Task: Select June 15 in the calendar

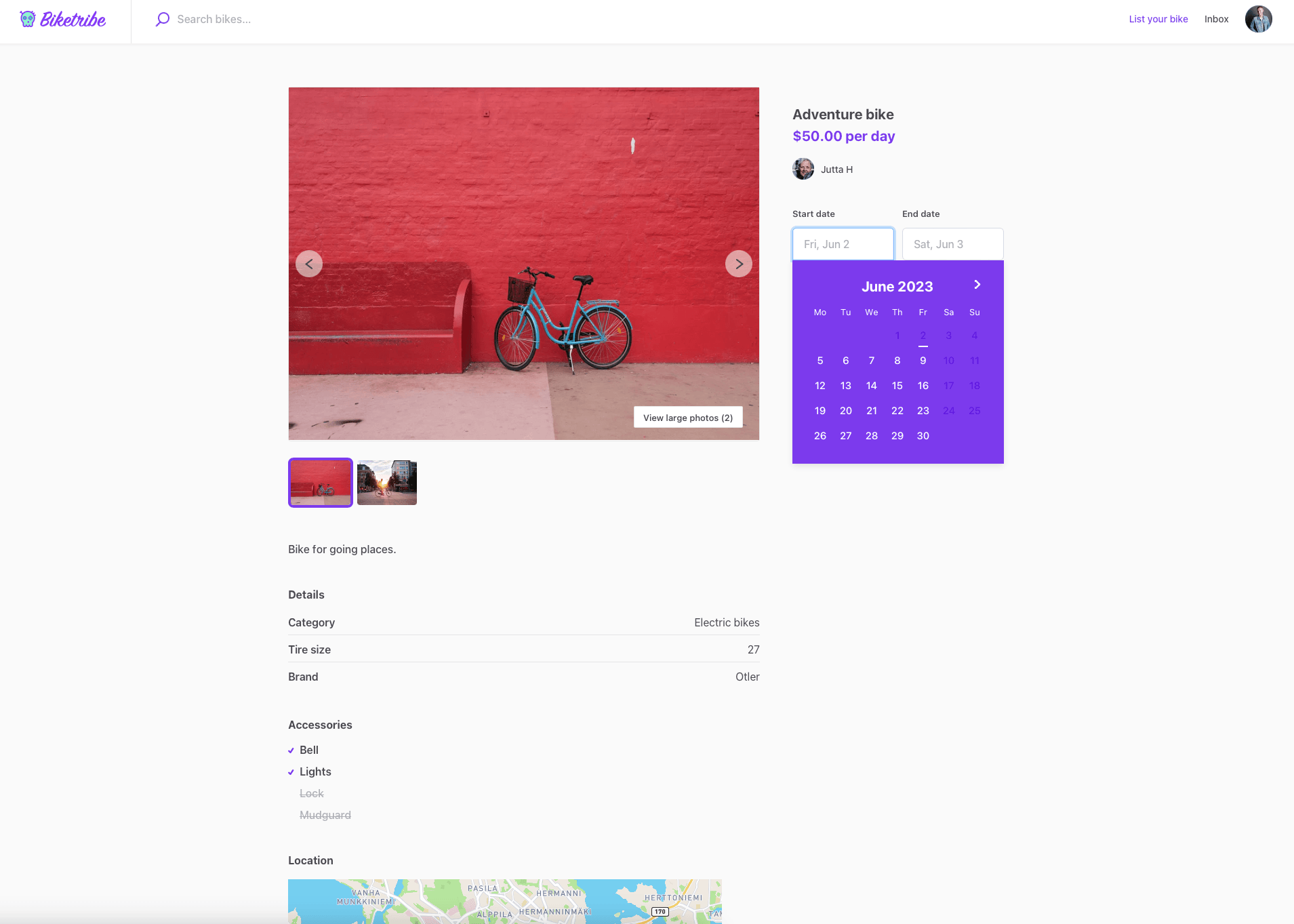Action: pyautogui.click(x=897, y=386)
